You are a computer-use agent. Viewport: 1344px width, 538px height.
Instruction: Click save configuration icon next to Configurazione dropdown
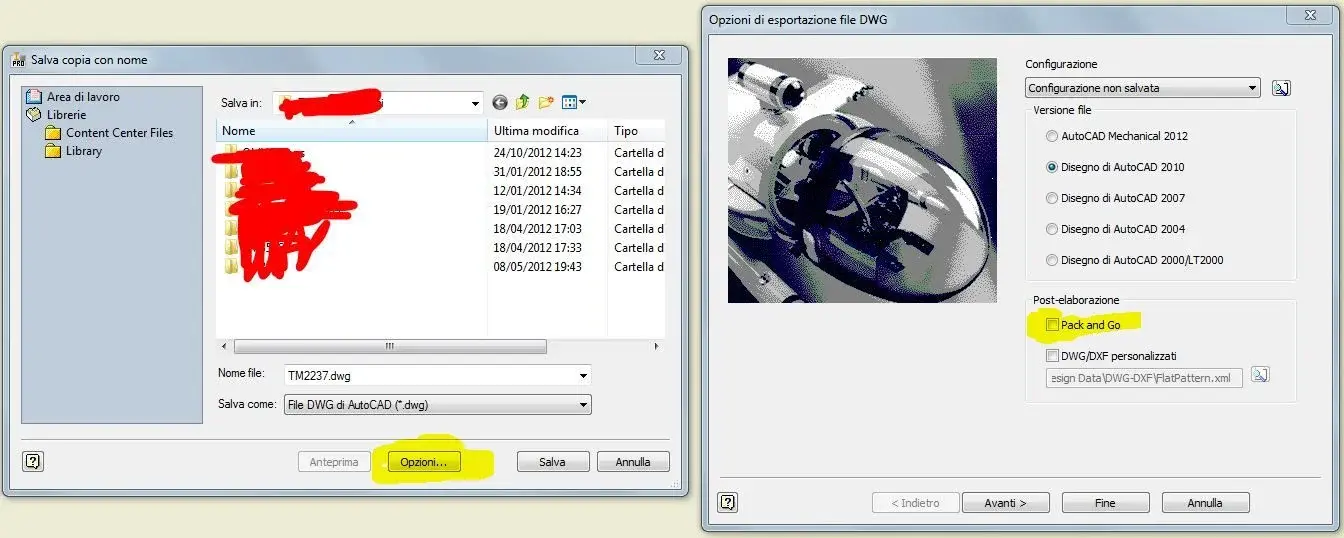1281,88
